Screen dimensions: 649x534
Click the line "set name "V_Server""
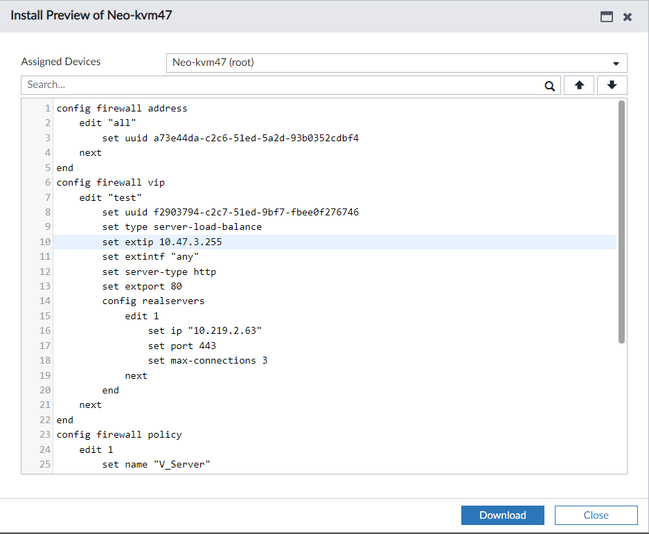click(x=155, y=465)
